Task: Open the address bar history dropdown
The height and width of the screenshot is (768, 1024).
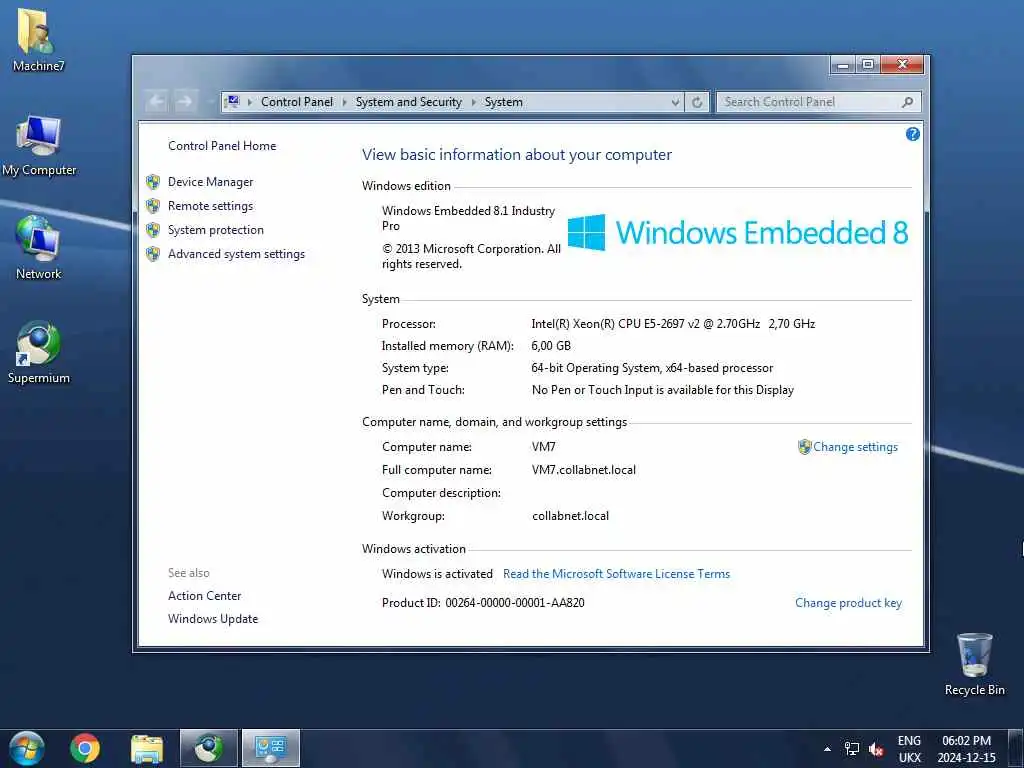Action: click(x=675, y=102)
